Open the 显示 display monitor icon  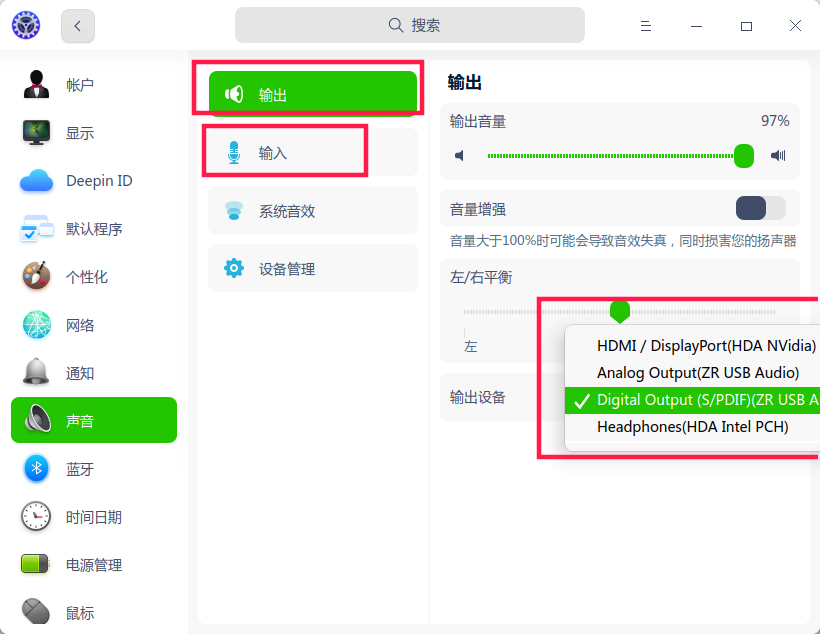pos(36,133)
